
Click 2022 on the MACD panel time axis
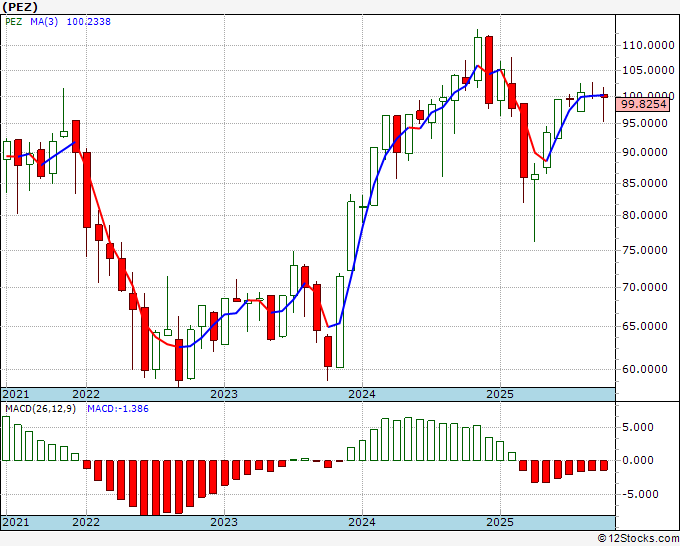(x=86, y=522)
